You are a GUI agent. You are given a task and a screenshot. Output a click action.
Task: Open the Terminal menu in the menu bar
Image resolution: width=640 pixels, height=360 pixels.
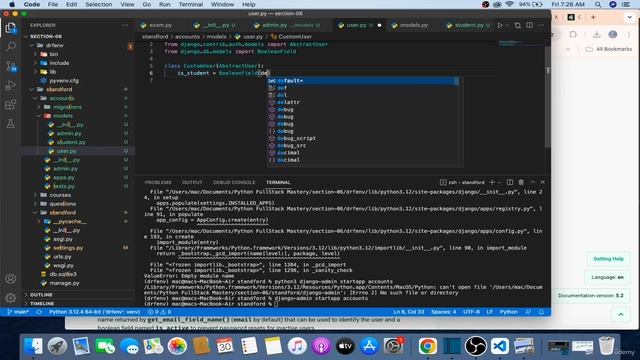(x=191, y=4)
